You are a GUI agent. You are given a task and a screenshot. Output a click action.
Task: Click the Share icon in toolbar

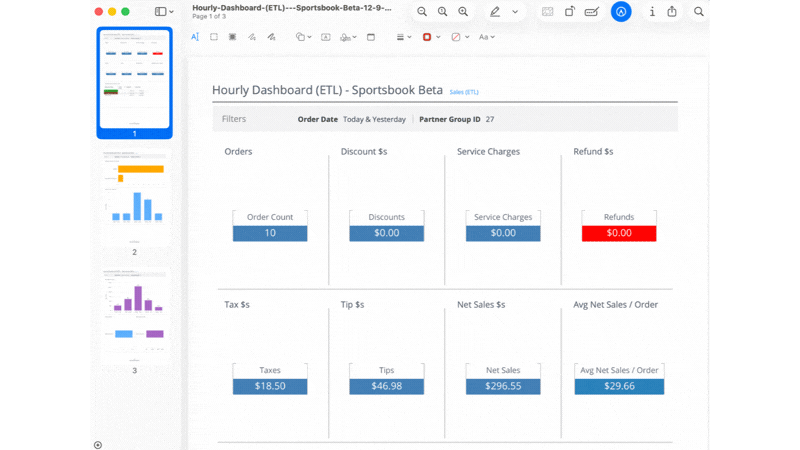(672, 12)
